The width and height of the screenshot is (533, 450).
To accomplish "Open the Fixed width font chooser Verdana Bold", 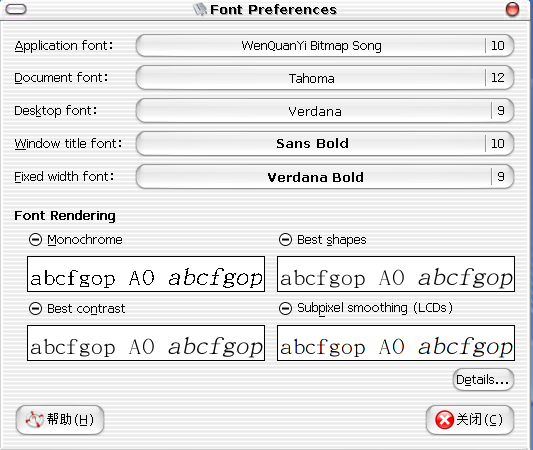I will [x=325, y=176].
